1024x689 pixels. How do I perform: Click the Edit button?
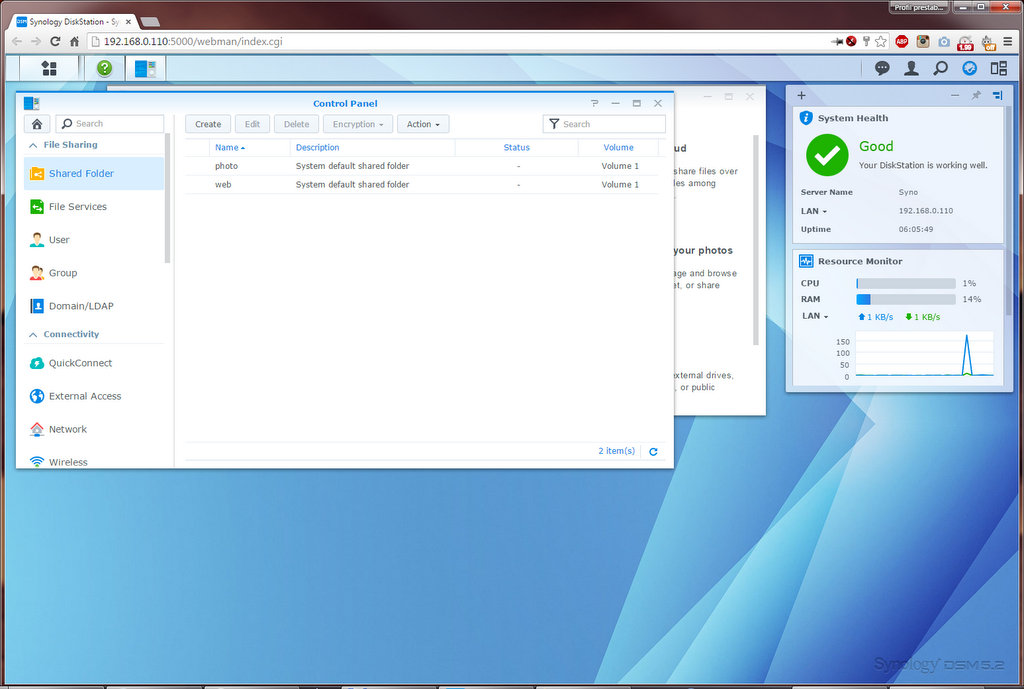click(x=252, y=124)
